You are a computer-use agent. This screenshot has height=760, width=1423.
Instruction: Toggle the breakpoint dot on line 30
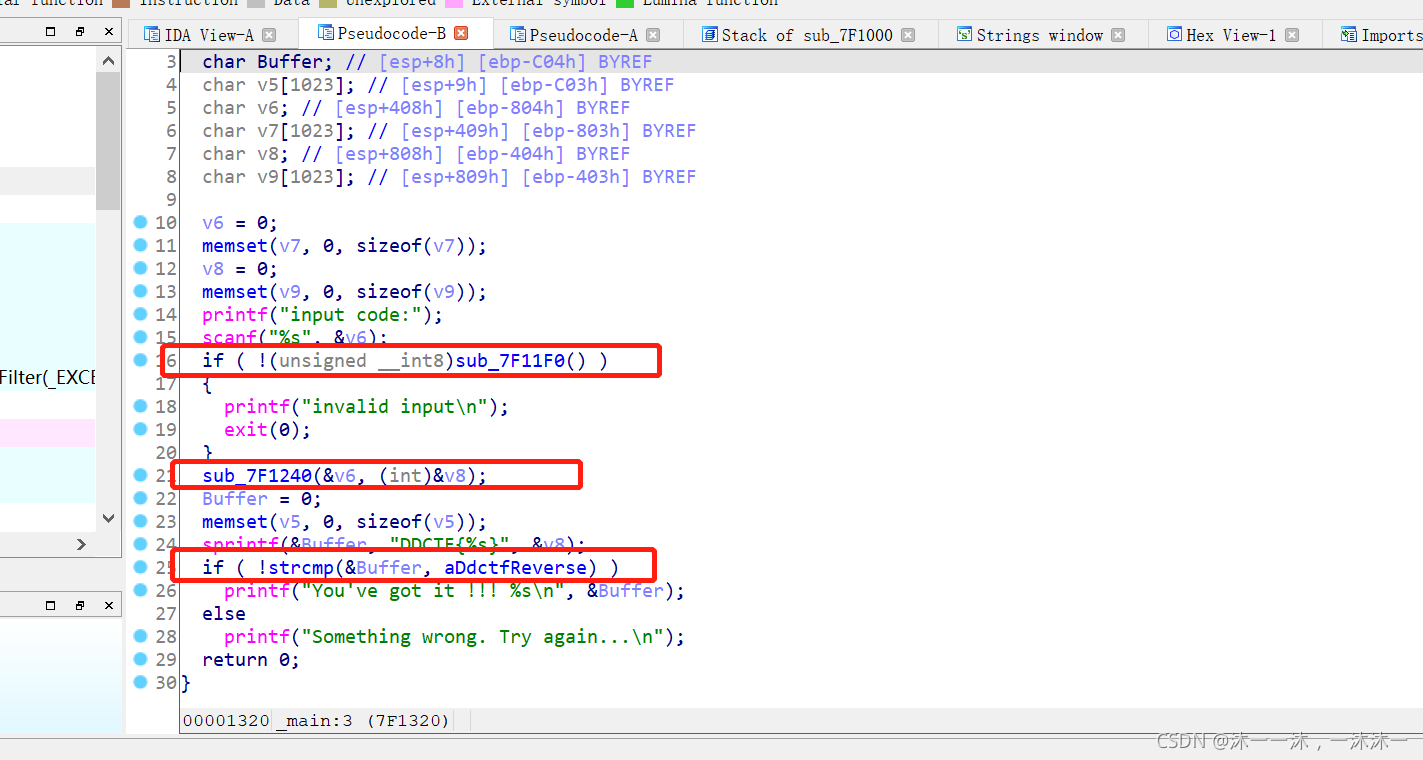140,682
